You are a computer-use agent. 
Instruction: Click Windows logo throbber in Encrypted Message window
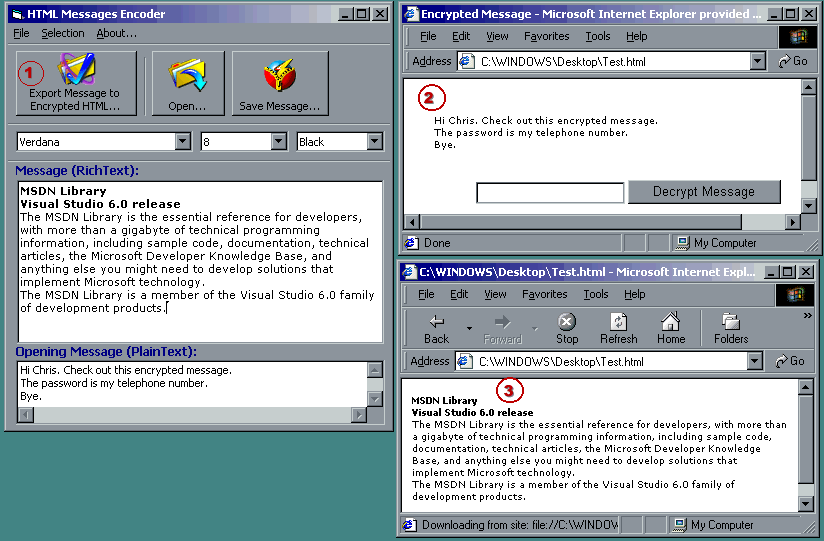(x=798, y=36)
